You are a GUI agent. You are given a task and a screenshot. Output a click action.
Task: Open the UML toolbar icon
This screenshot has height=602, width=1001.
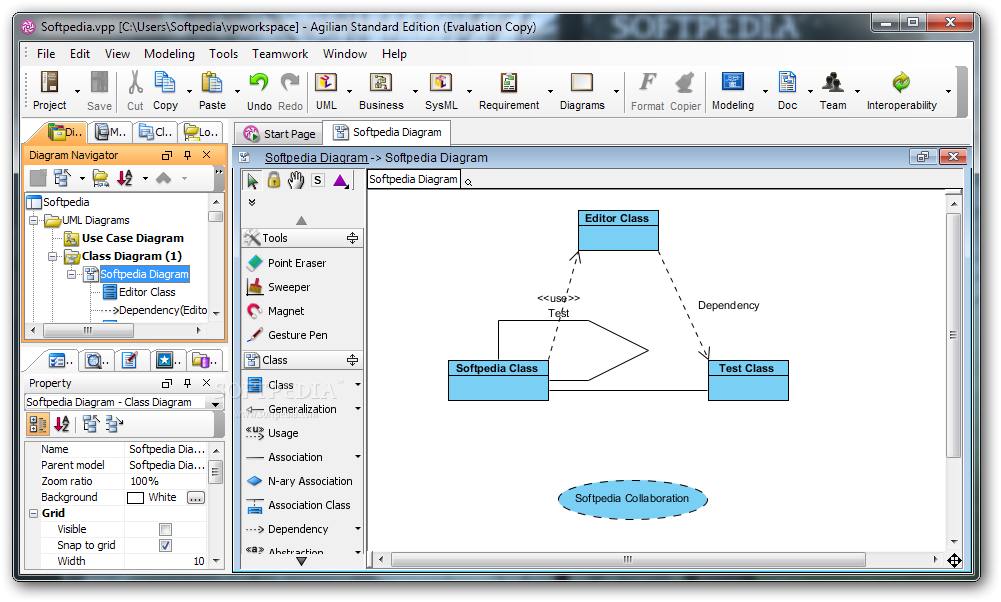coord(326,82)
